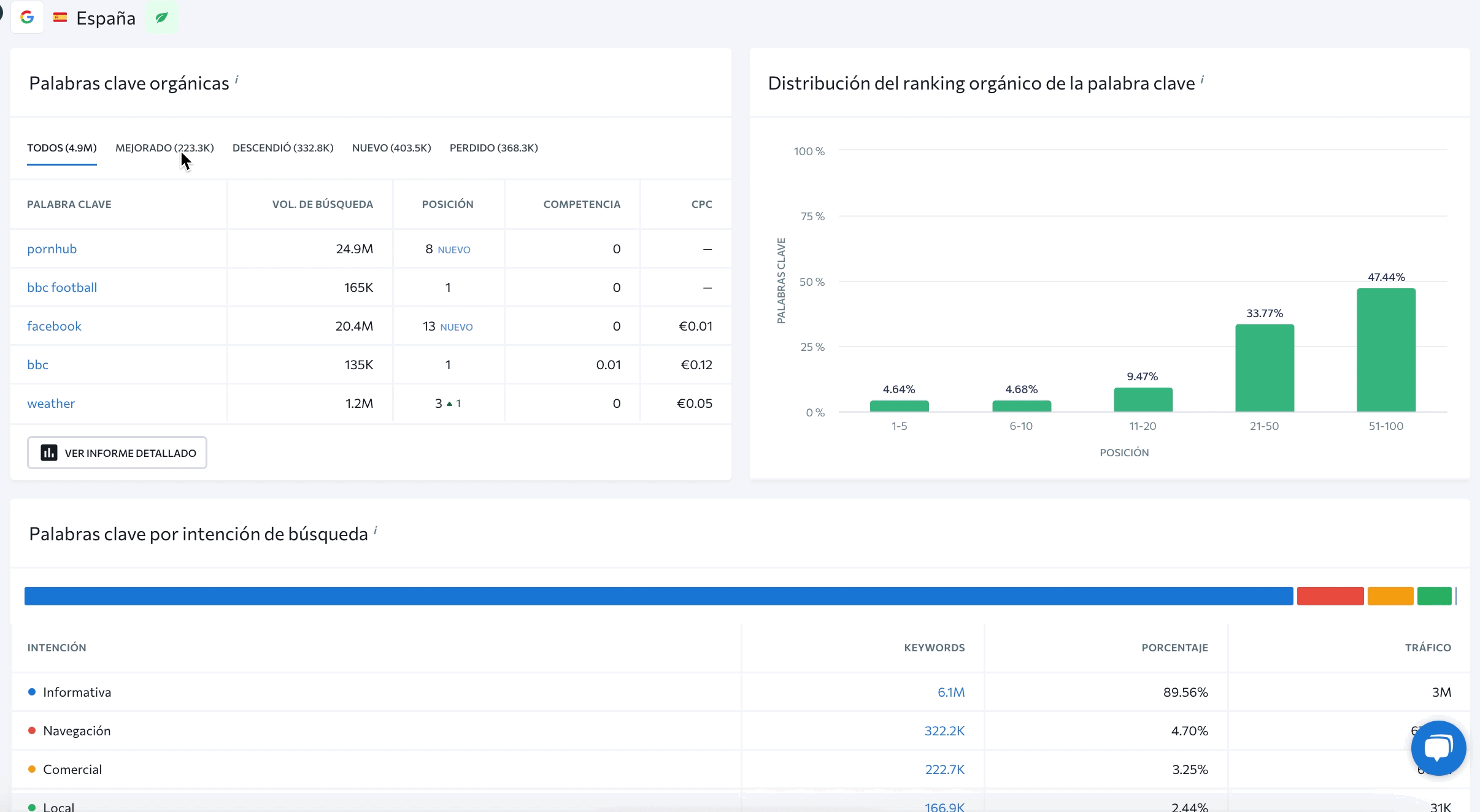Click info icon beside Distribución del ranking title

coord(1202,79)
